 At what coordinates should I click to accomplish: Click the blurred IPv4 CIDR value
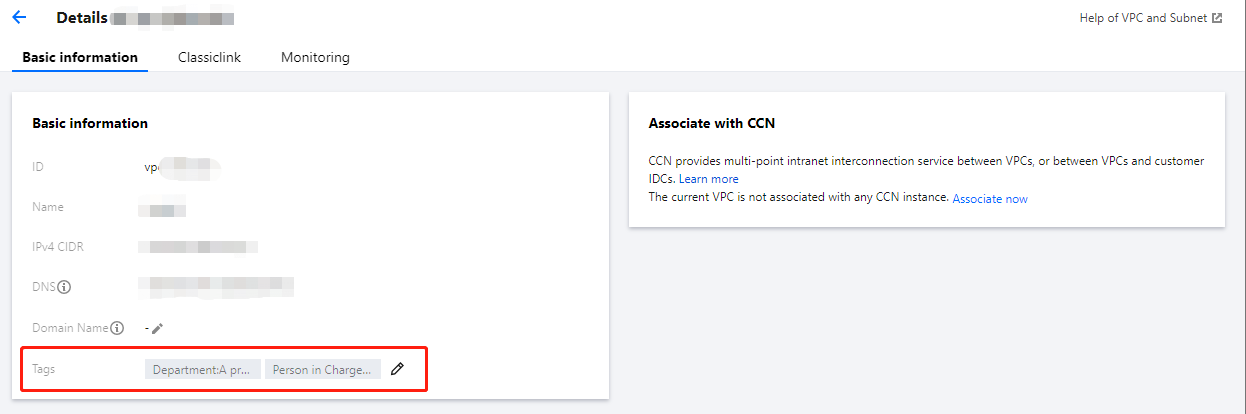coord(197,247)
